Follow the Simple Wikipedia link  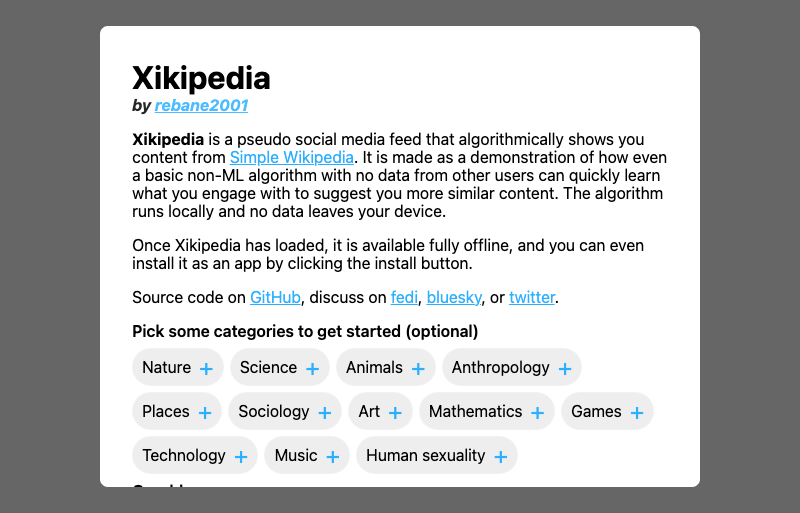(x=291, y=158)
